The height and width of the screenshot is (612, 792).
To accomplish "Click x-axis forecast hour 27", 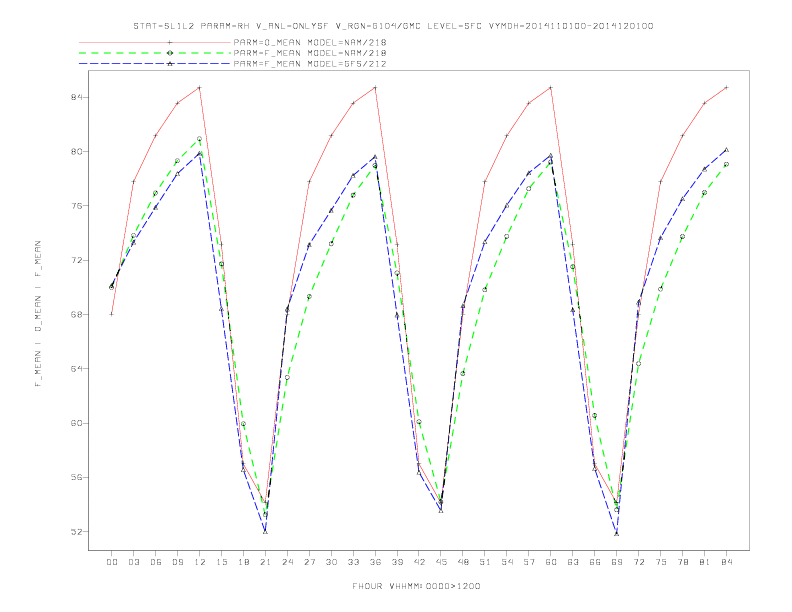I will coord(309,562).
